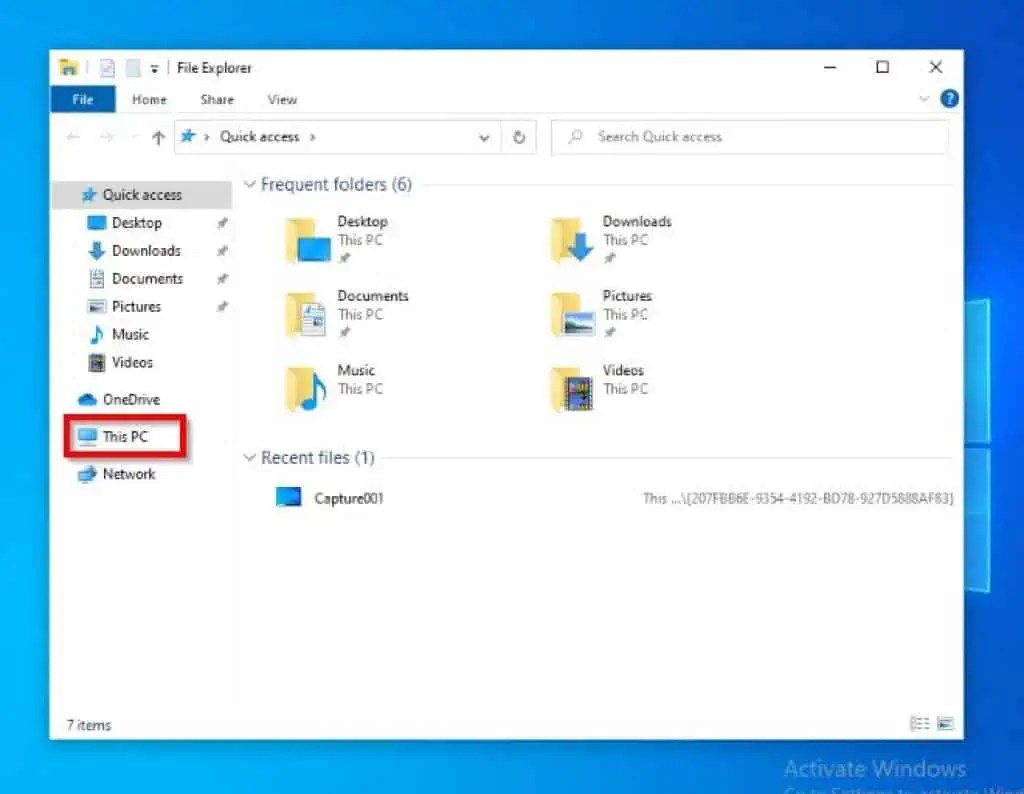Click the refresh icon next to address bar
The height and width of the screenshot is (794, 1024).
[519, 137]
